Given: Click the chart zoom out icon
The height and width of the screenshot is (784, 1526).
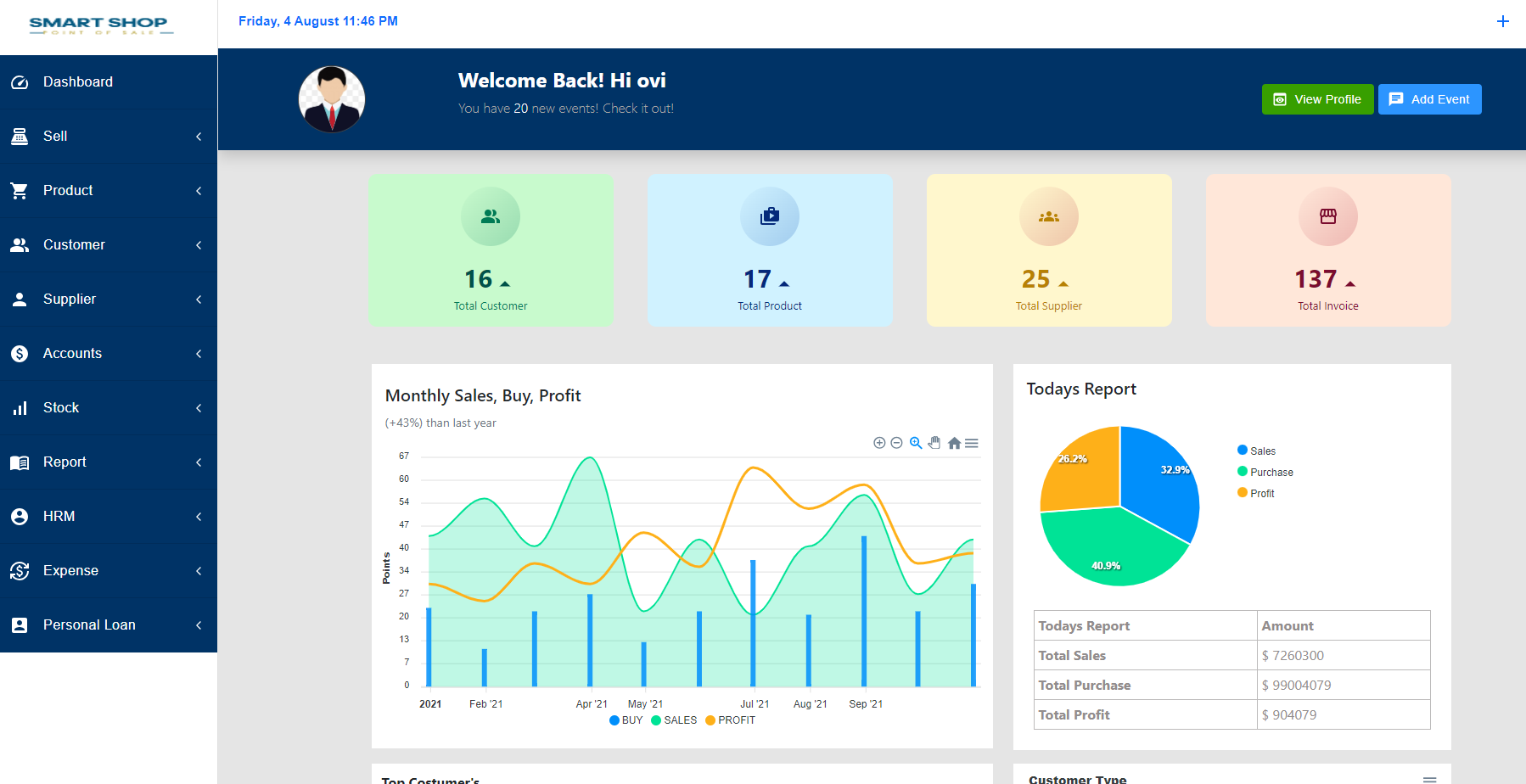Looking at the screenshot, I should [x=896, y=443].
